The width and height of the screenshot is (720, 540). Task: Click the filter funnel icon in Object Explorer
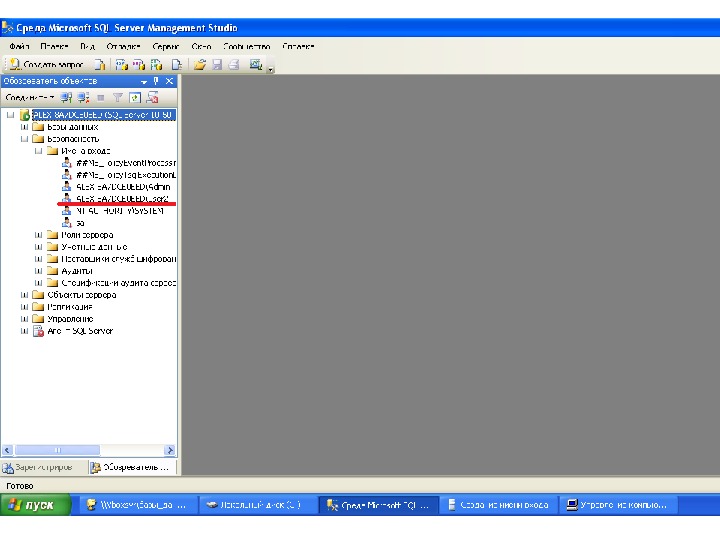[x=118, y=97]
